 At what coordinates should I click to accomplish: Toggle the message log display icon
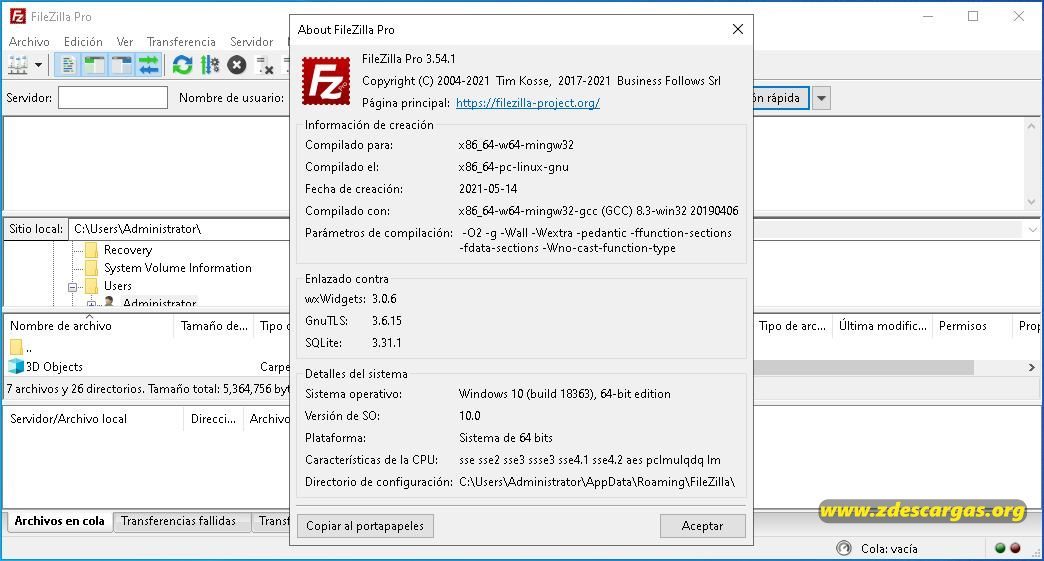click(67, 65)
